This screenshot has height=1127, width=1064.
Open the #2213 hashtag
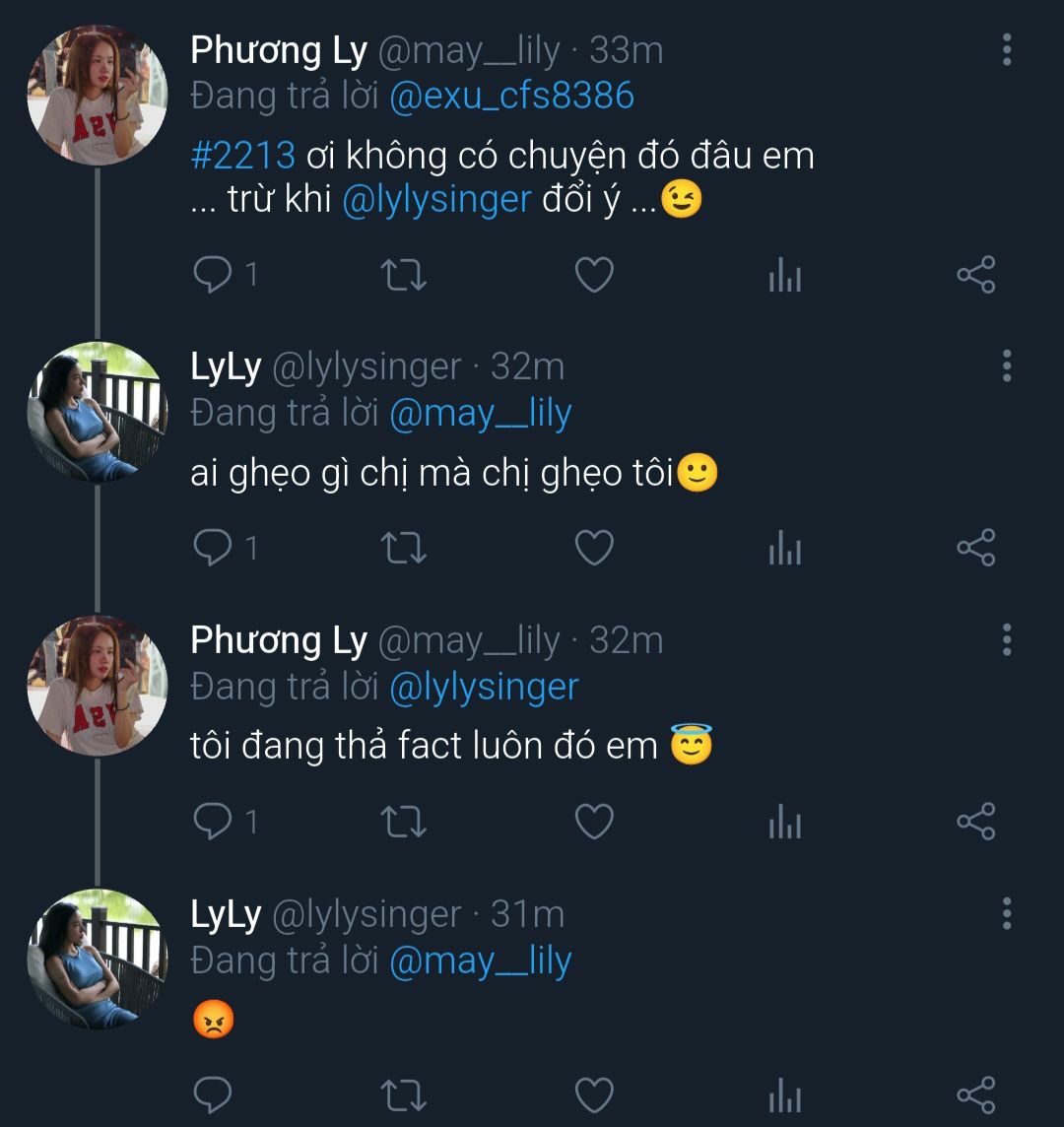242,156
